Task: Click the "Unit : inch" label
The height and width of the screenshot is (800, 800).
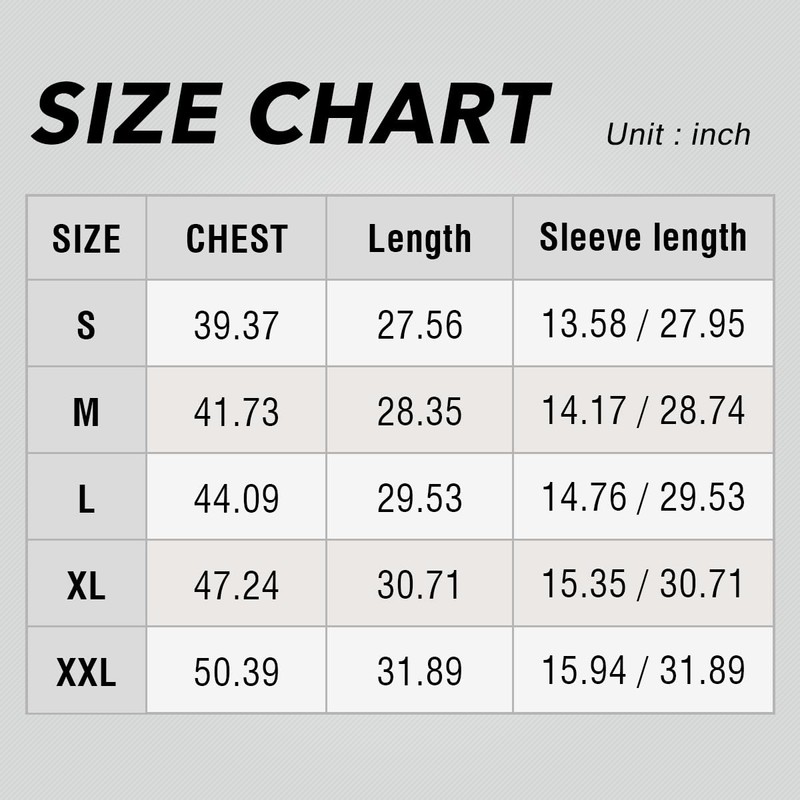Action: 677,134
